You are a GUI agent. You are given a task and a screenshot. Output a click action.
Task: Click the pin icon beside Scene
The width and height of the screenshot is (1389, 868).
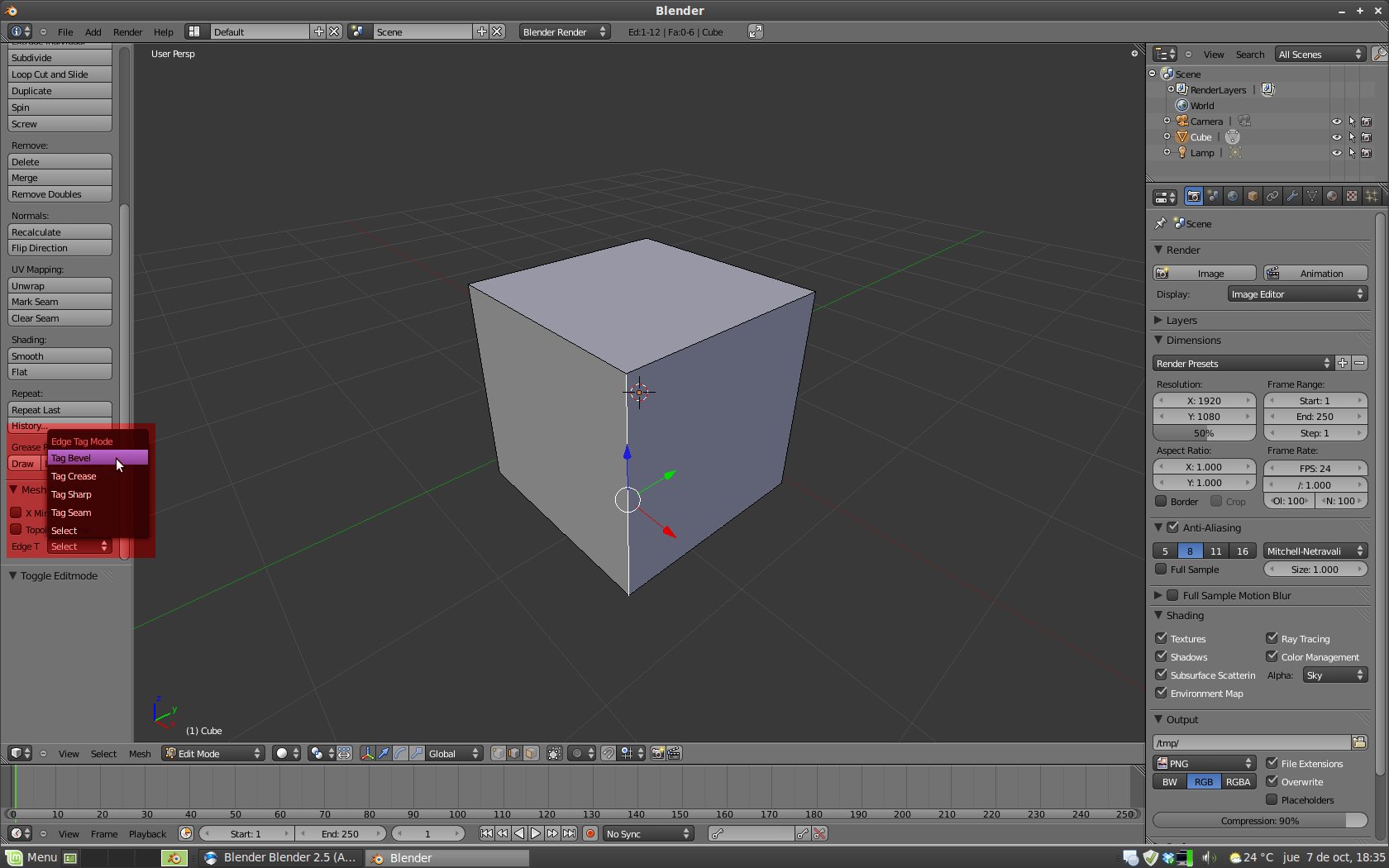pos(1161,223)
